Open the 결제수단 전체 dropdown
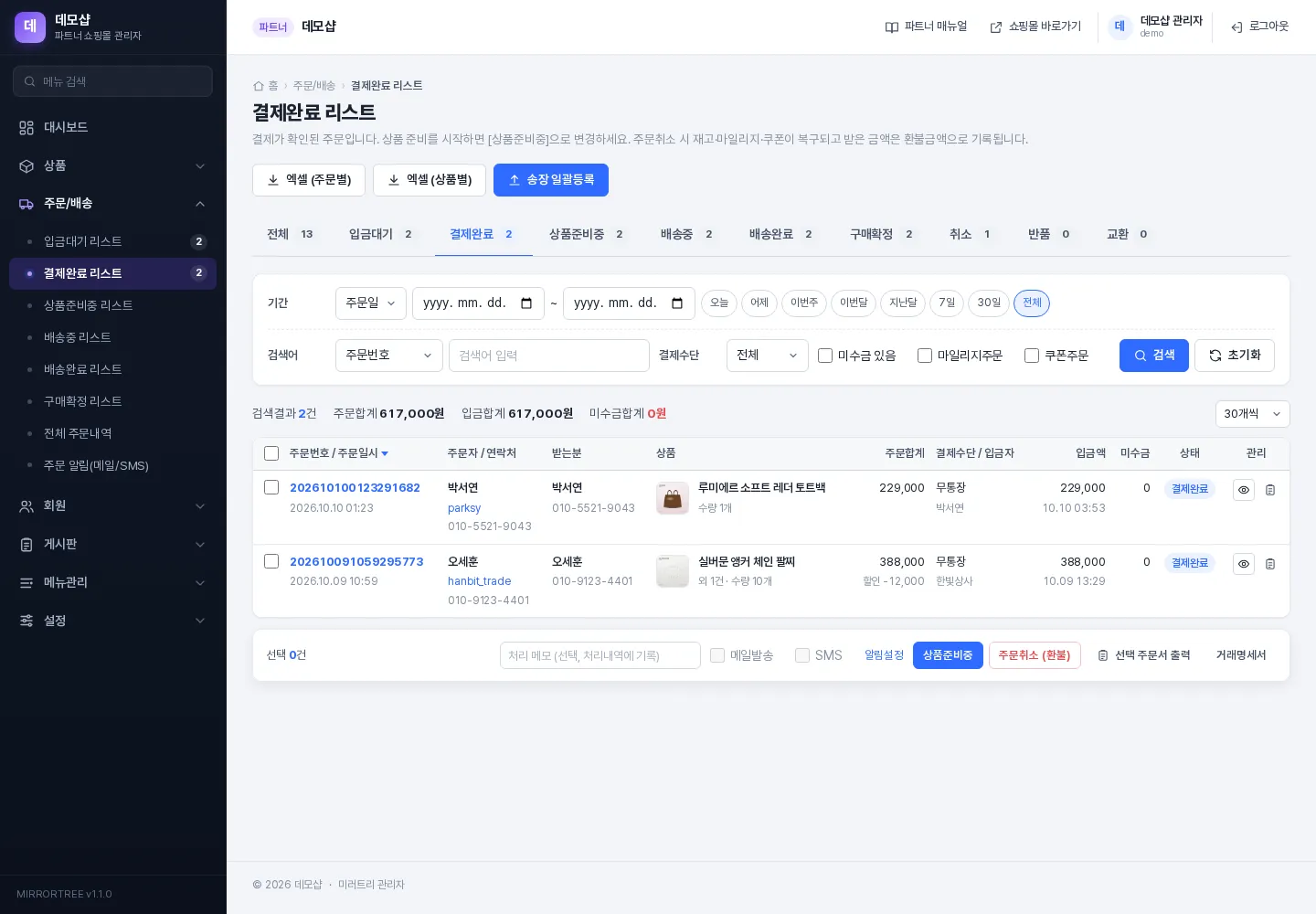Viewport: 1316px width, 914px height. click(x=768, y=356)
